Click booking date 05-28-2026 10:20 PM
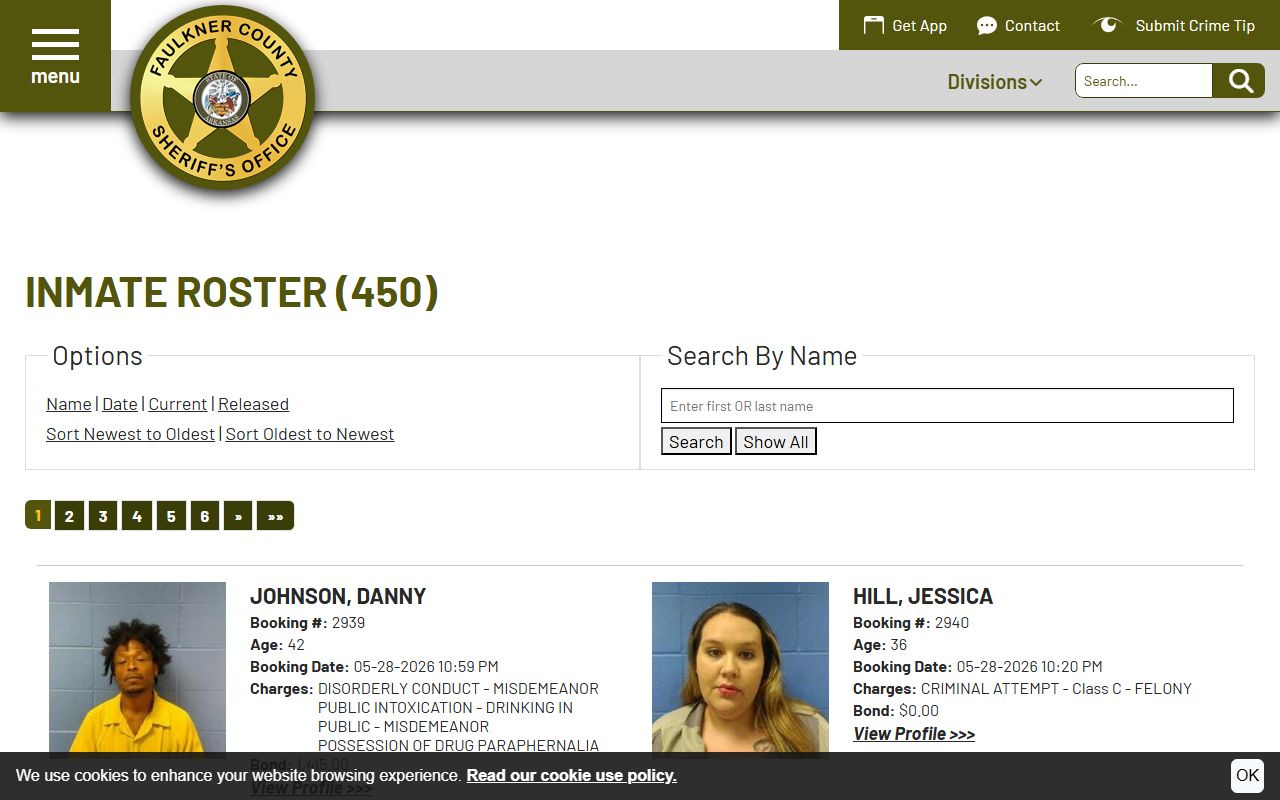 pos(1029,666)
